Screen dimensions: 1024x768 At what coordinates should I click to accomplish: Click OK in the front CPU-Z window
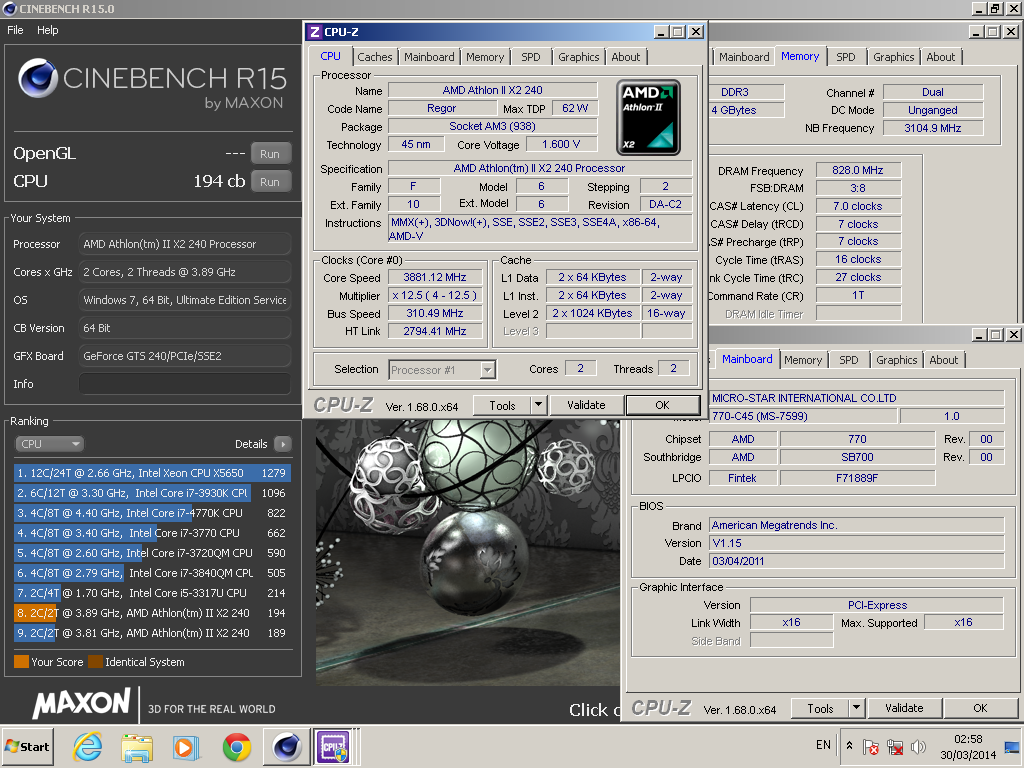pyautogui.click(x=662, y=406)
